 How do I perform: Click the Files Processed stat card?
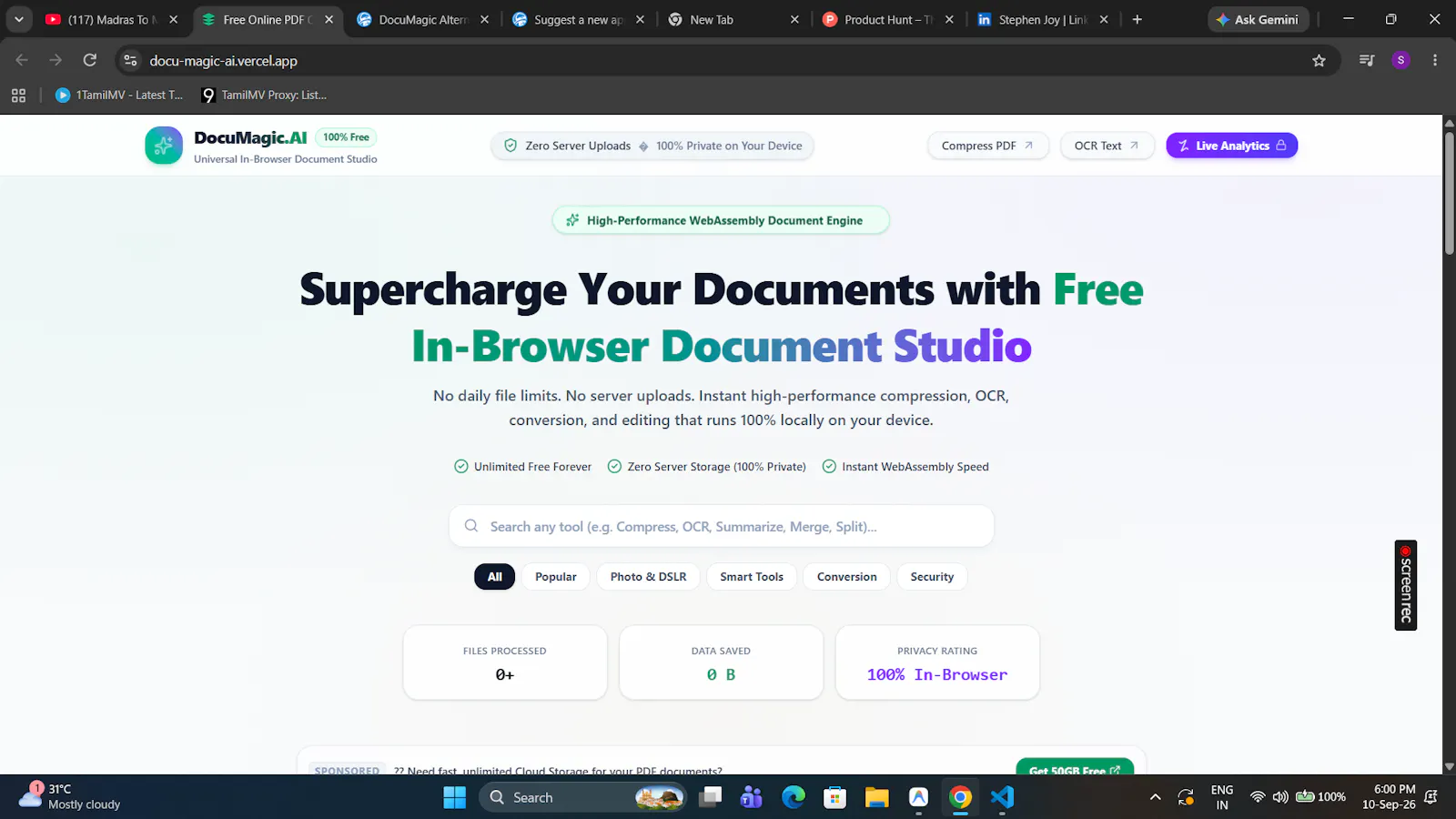505,662
